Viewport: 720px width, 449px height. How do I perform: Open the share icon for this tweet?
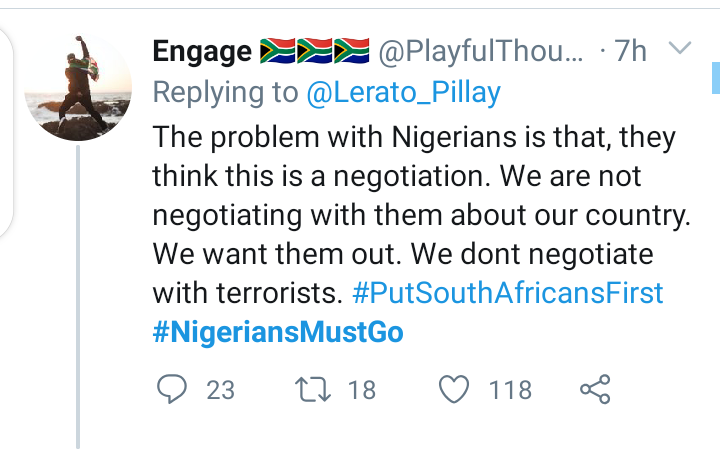point(595,389)
